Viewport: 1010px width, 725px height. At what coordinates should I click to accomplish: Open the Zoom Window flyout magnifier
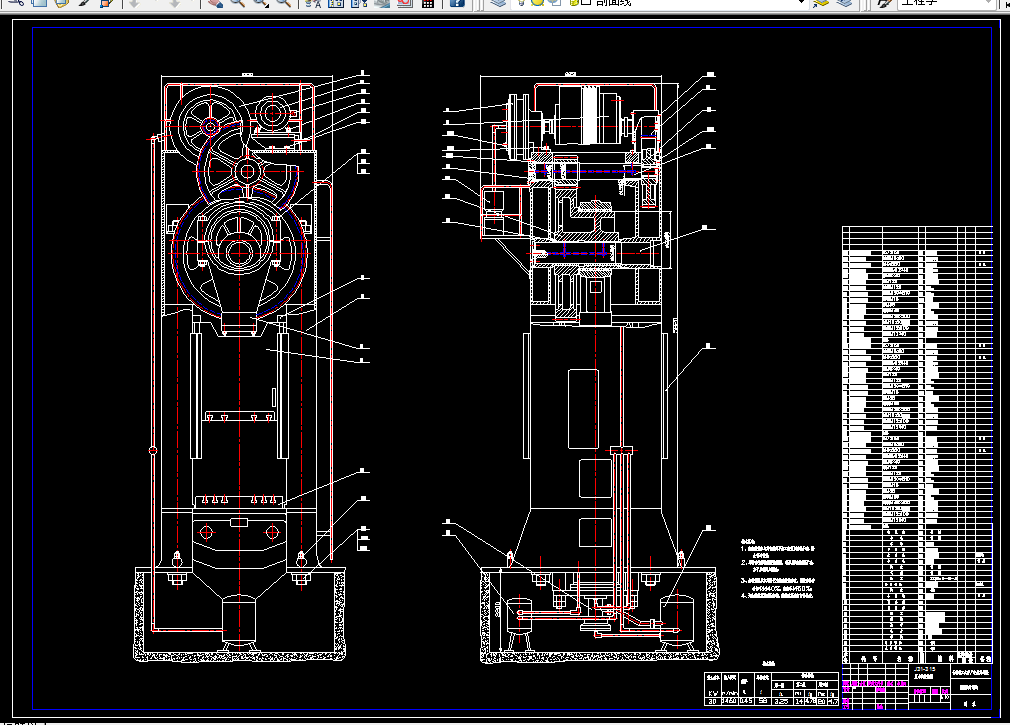pyautogui.click(x=261, y=2)
